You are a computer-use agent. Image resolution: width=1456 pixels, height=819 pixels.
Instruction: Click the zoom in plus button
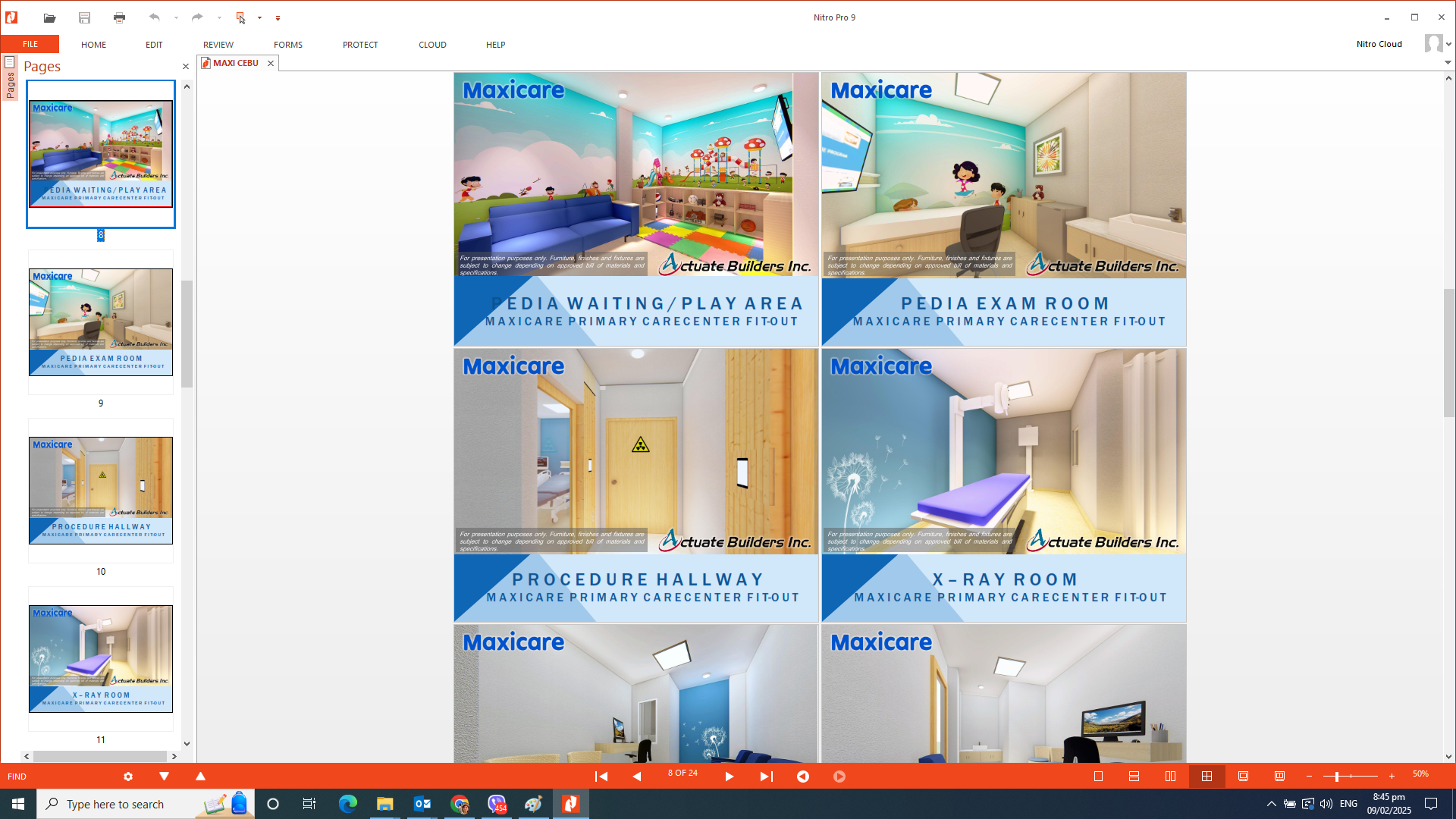tap(1392, 777)
